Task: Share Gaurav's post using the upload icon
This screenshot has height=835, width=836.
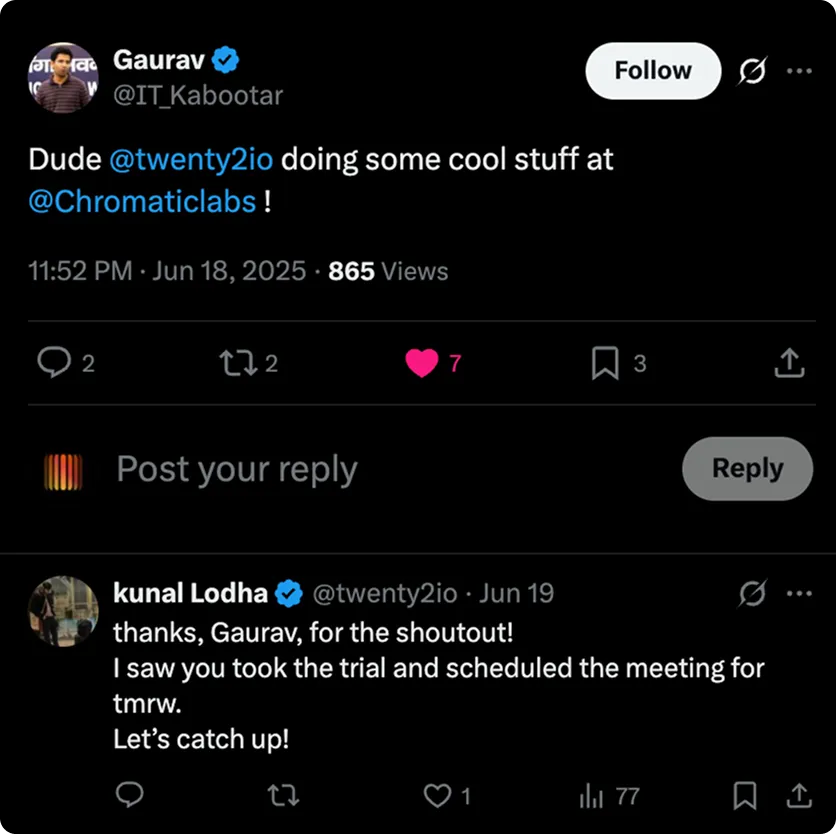Action: click(789, 363)
